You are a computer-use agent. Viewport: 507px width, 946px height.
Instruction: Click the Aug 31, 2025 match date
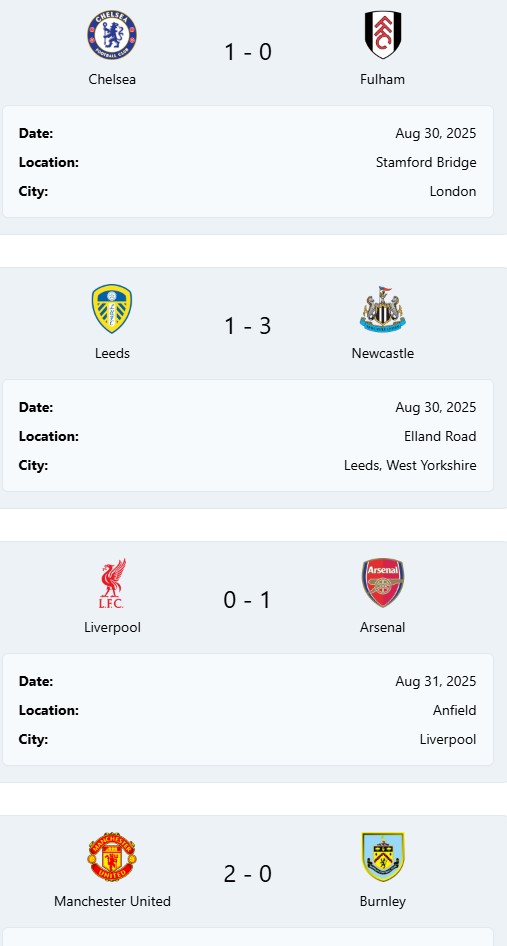pyautogui.click(x=436, y=681)
